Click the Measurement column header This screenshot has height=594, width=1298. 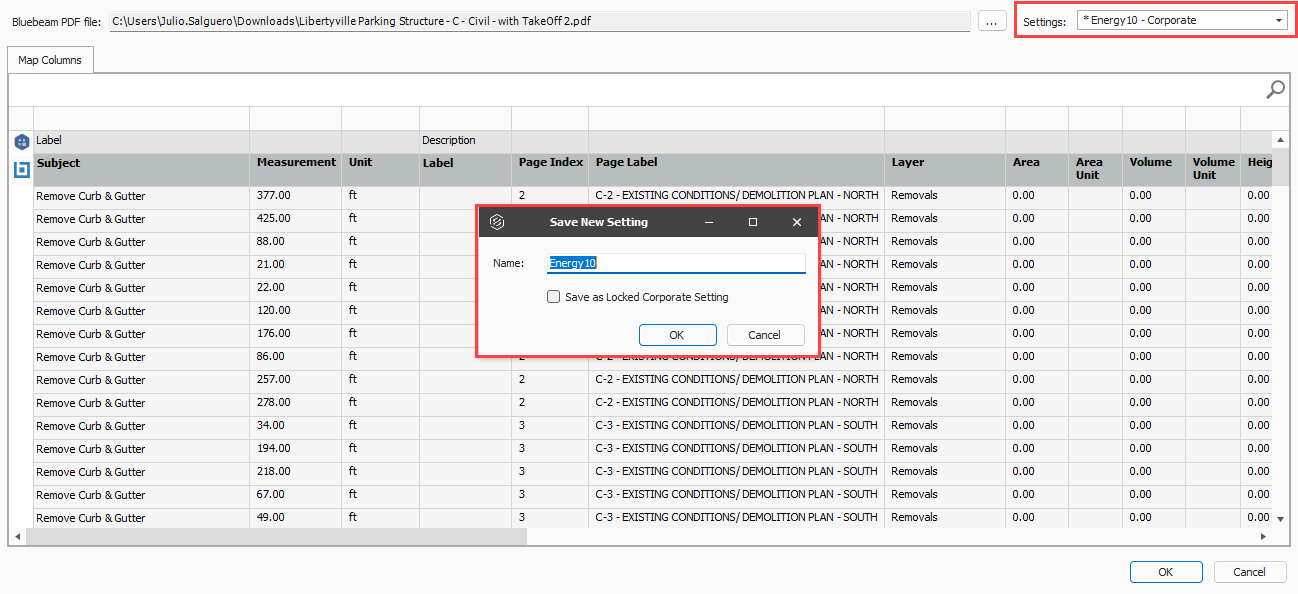(296, 162)
